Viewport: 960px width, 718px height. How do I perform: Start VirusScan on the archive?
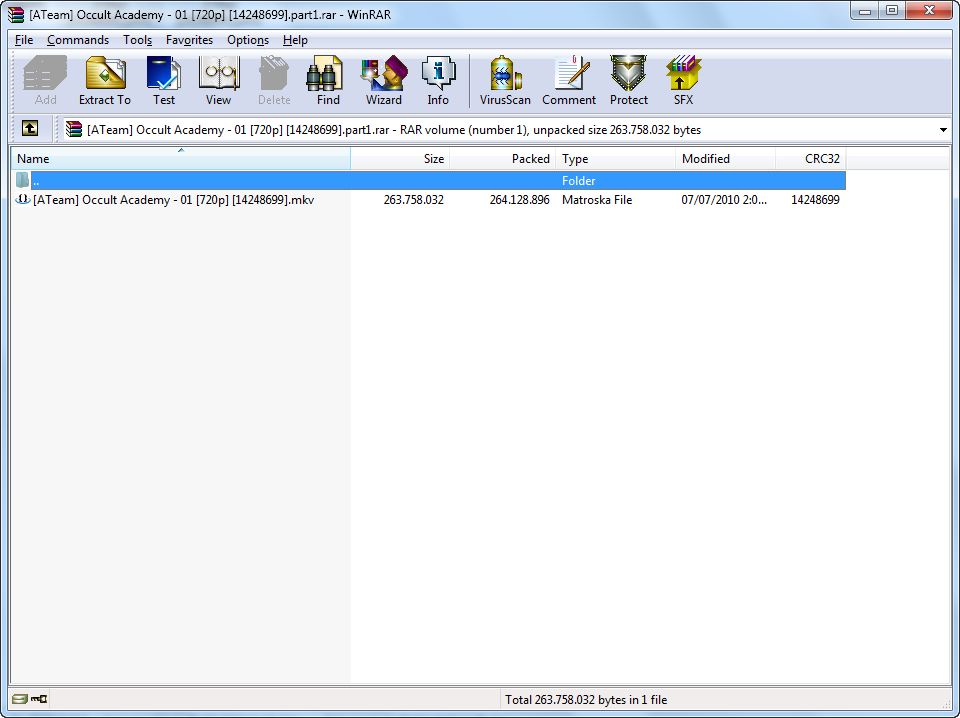coord(505,81)
